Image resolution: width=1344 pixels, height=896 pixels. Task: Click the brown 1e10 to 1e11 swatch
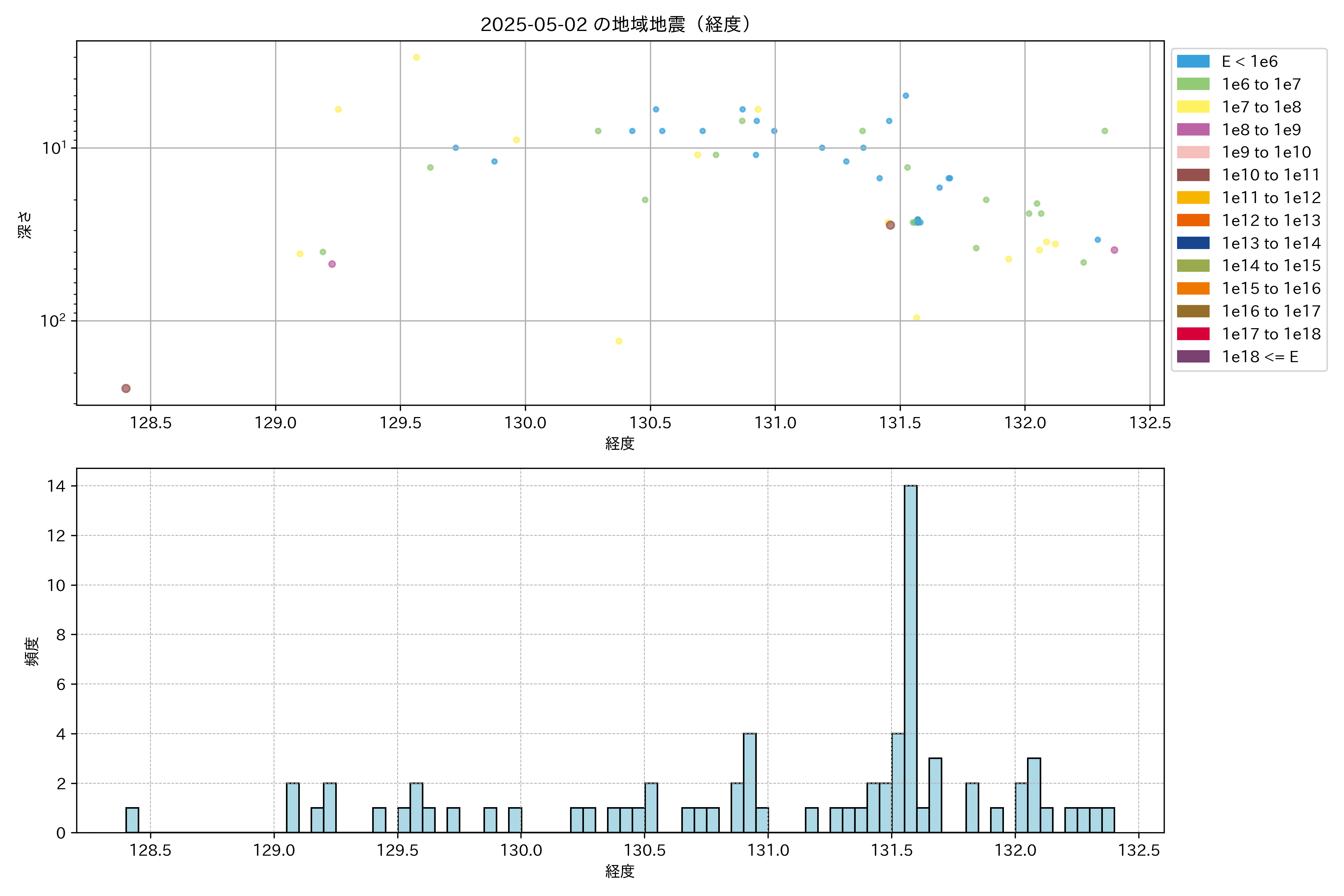pyautogui.click(x=1192, y=175)
